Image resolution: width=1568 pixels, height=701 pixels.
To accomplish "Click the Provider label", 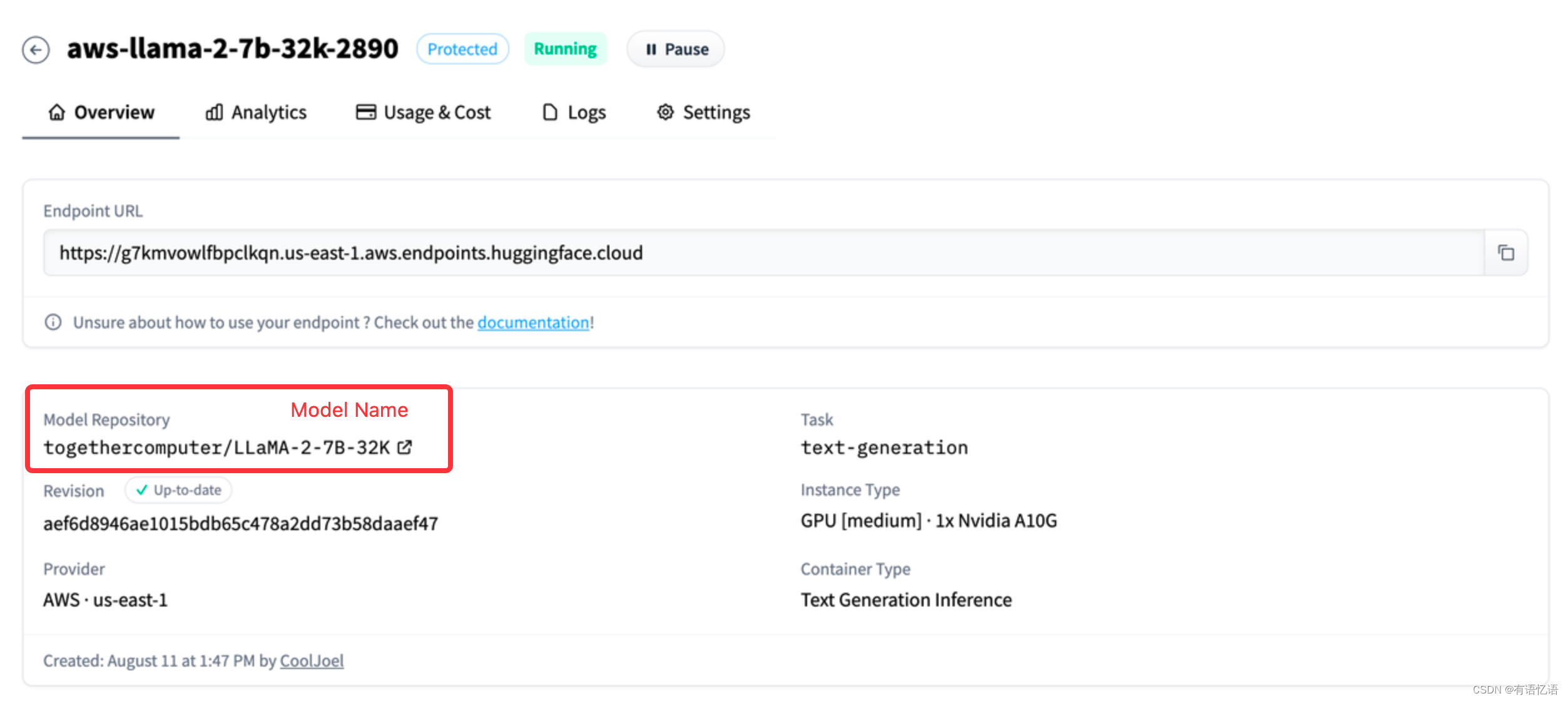I will [74, 569].
